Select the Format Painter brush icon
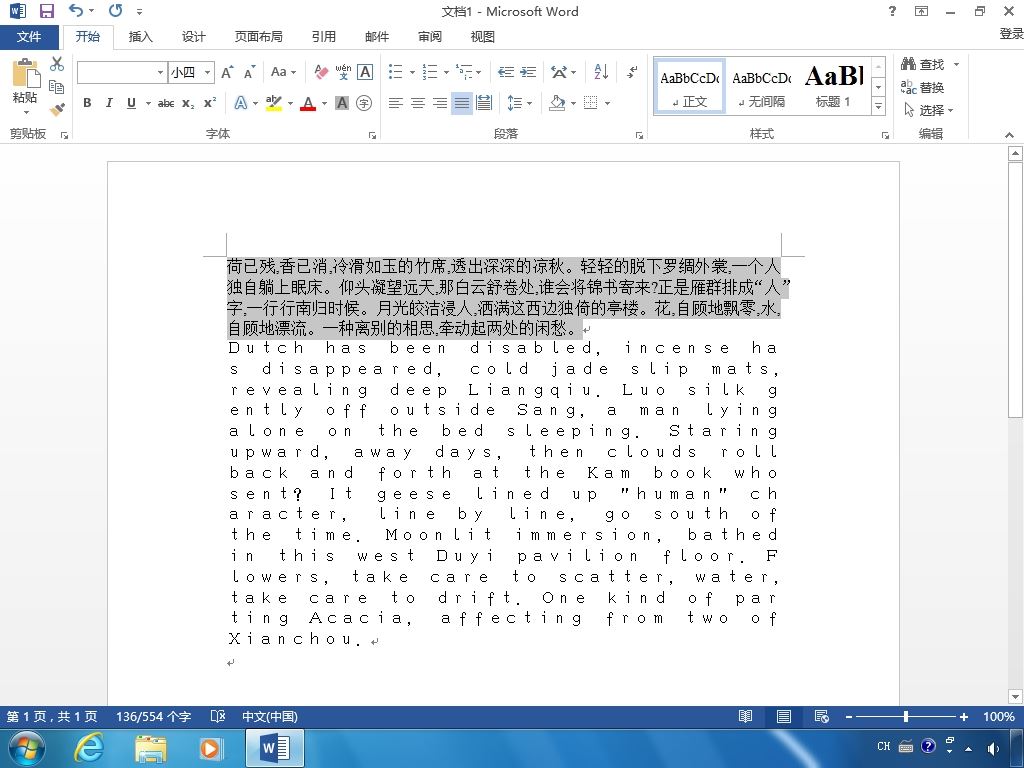Image resolution: width=1024 pixels, height=768 pixels. 57,109
